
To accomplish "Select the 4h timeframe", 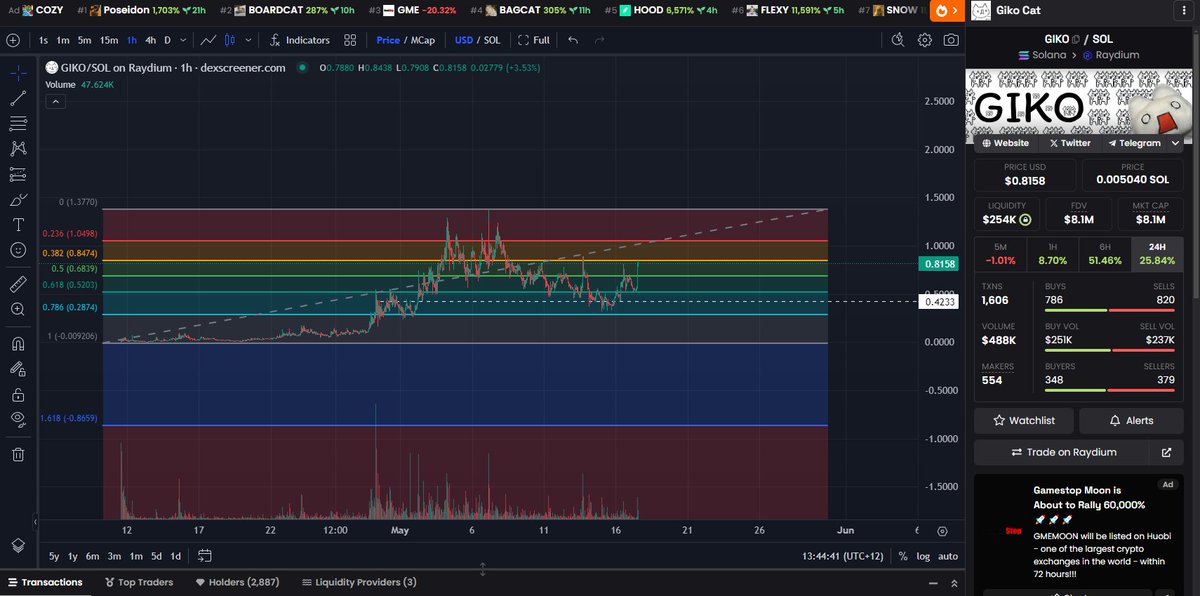I will click(150, 40).
